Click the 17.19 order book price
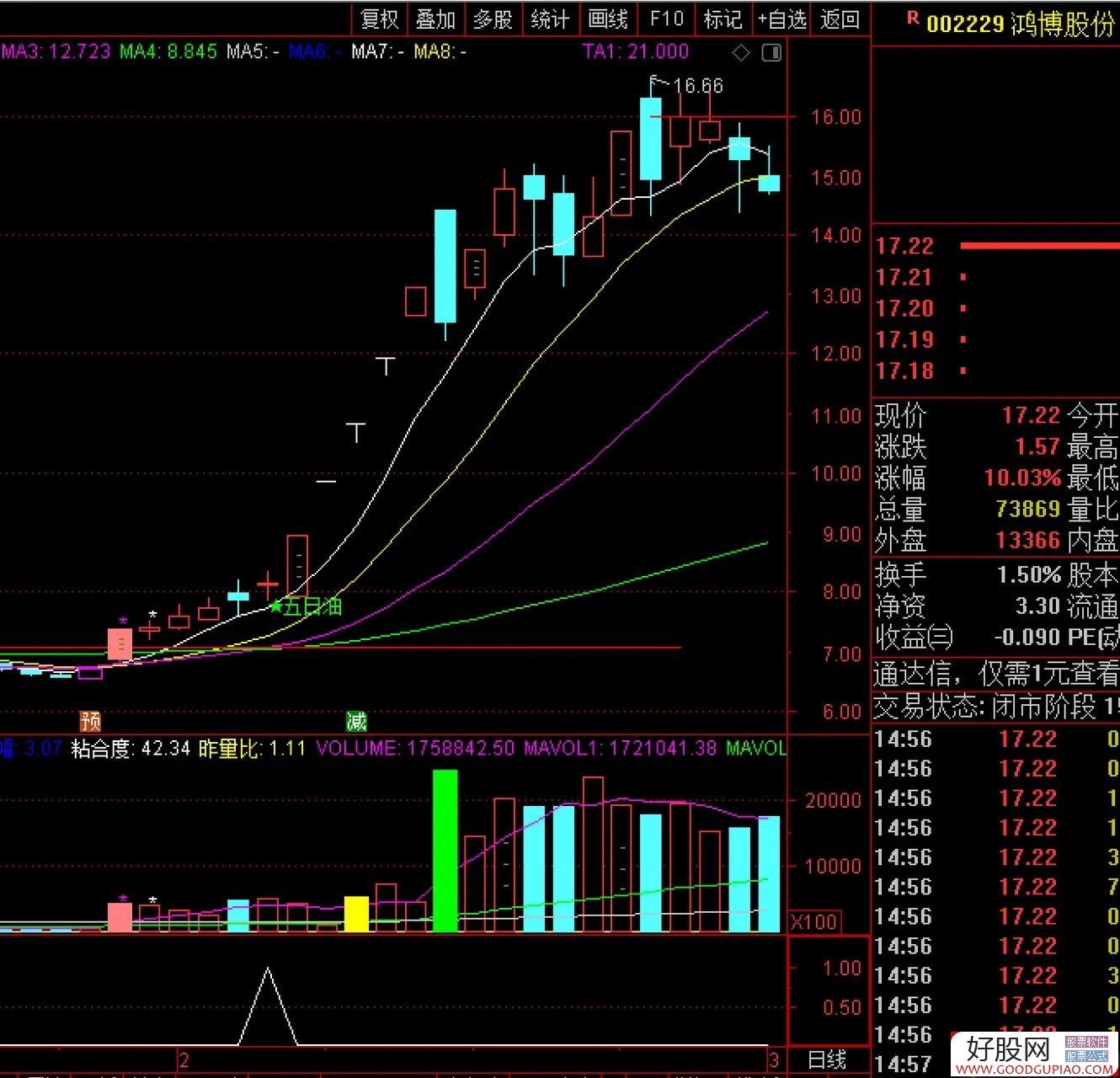This screenshot has width=1120, height=1078. pos(904,339)
